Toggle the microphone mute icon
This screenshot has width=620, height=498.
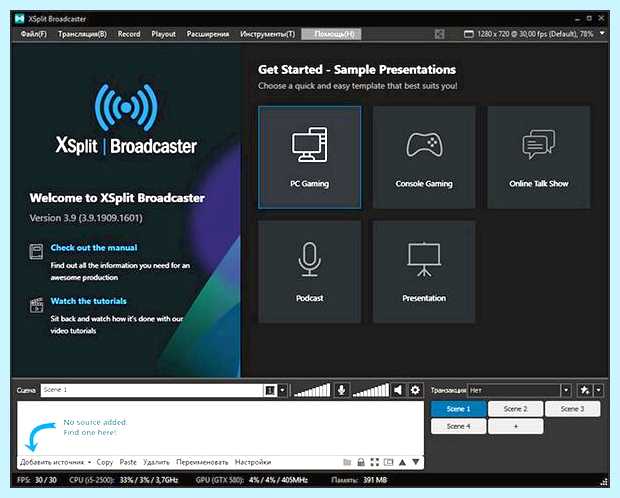(x=342, y=390)
